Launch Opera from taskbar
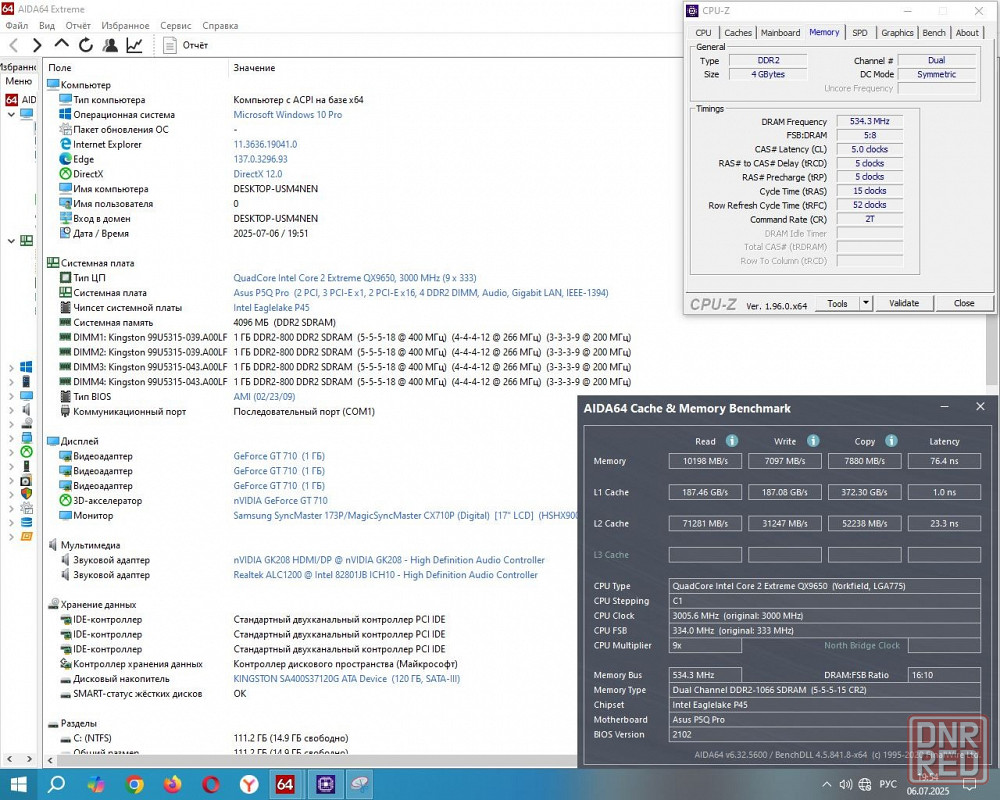The width and height of the screenshot is (1000, 800). [211, 784]
